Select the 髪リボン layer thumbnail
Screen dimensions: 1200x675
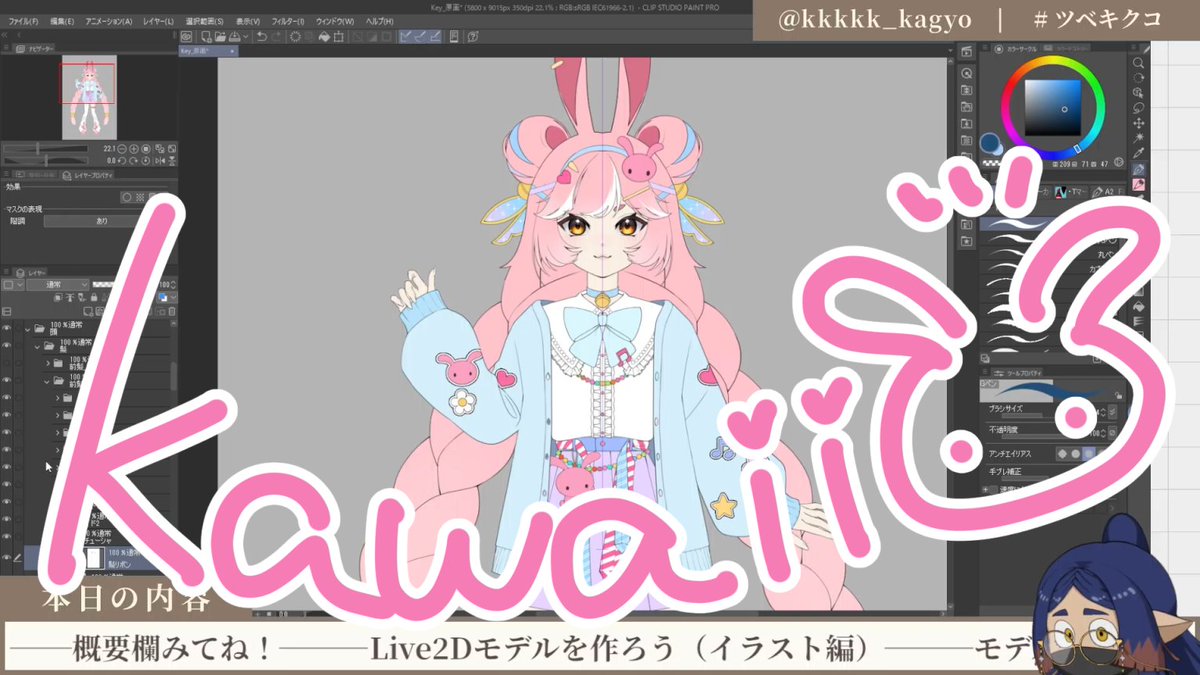pos(95,557)
